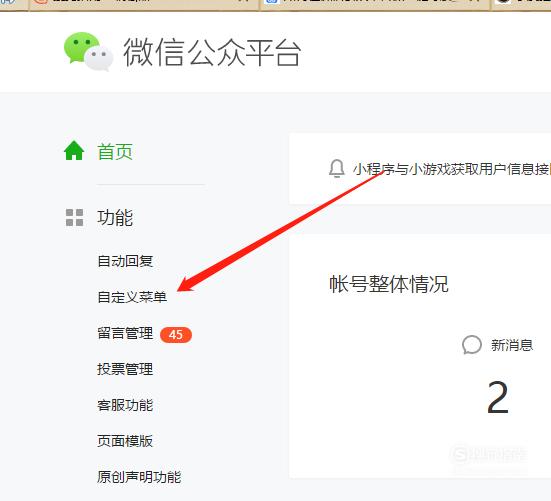
Task: Click the 帐号整体情况 heading
Action: 389,284
